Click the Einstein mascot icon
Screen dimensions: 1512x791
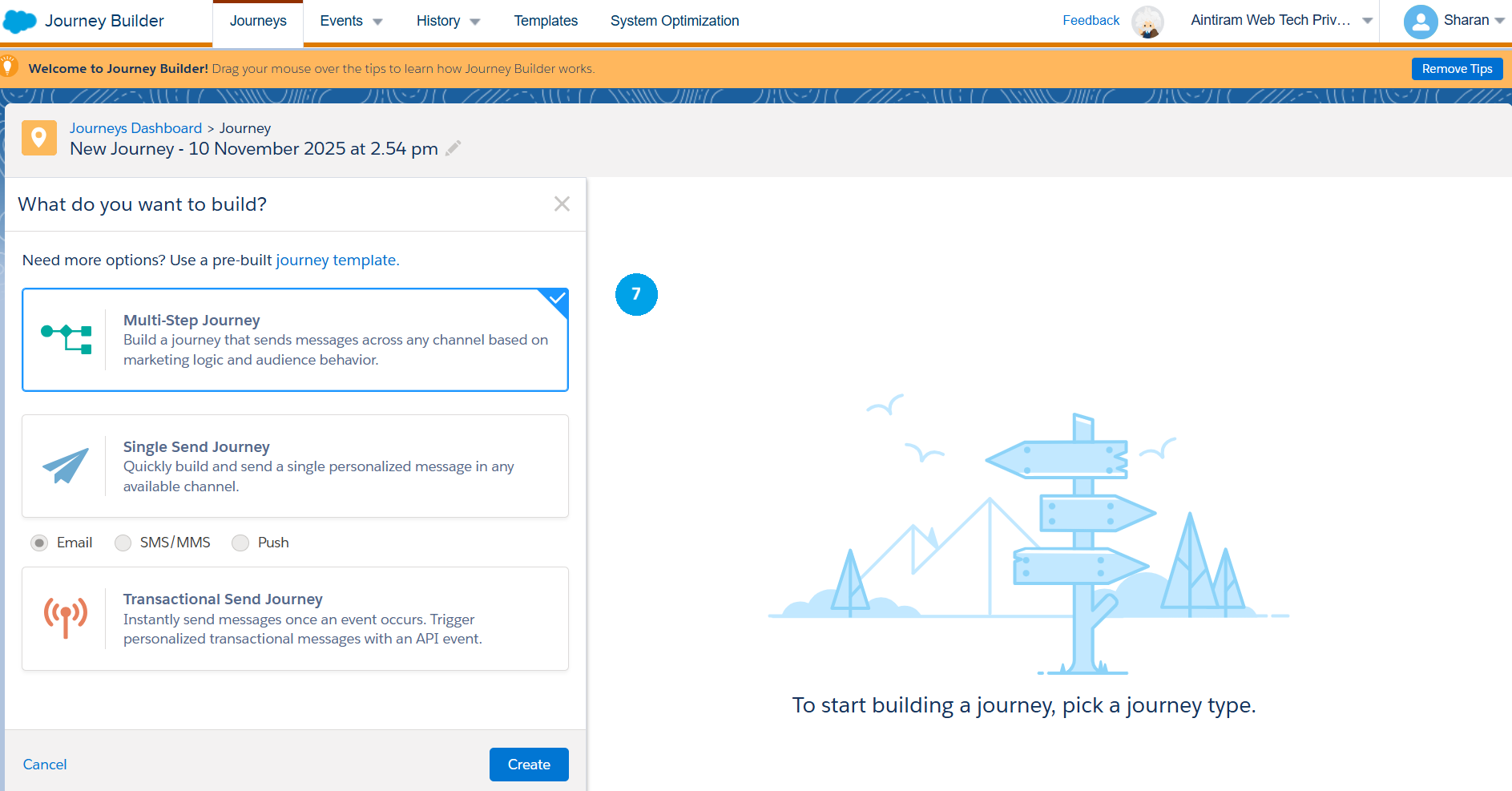pyautogui.click(x=1147, y=22)
